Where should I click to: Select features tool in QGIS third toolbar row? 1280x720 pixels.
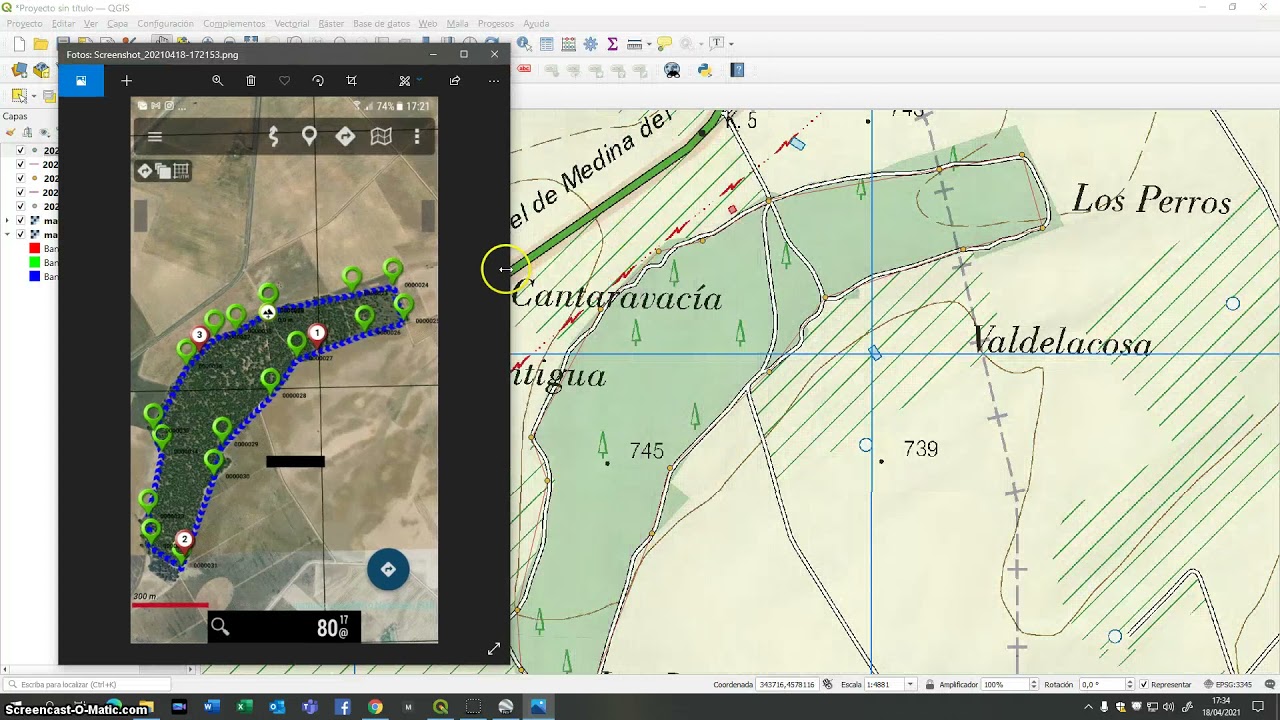pyautogui.click(x=19, y=96)
